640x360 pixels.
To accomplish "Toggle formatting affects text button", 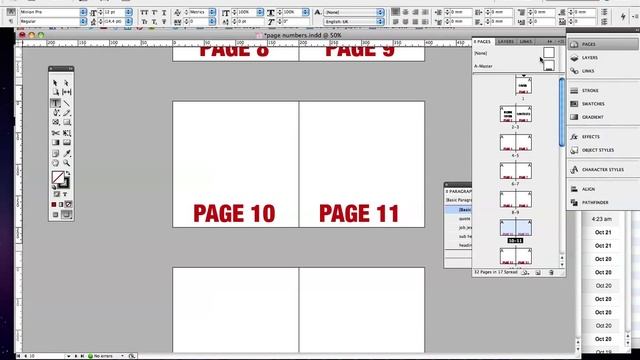I will (x=65, y=194).
